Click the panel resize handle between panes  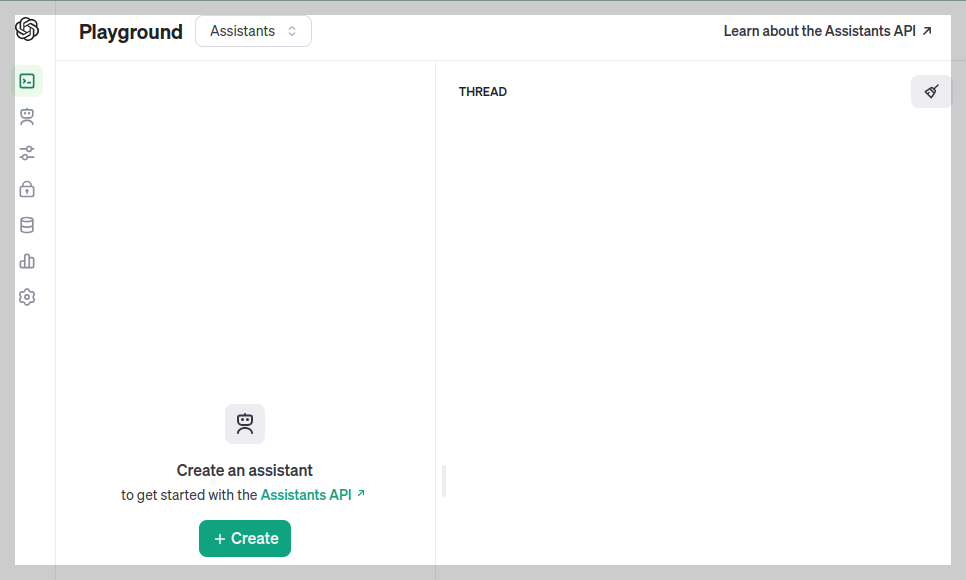(444, 481)
